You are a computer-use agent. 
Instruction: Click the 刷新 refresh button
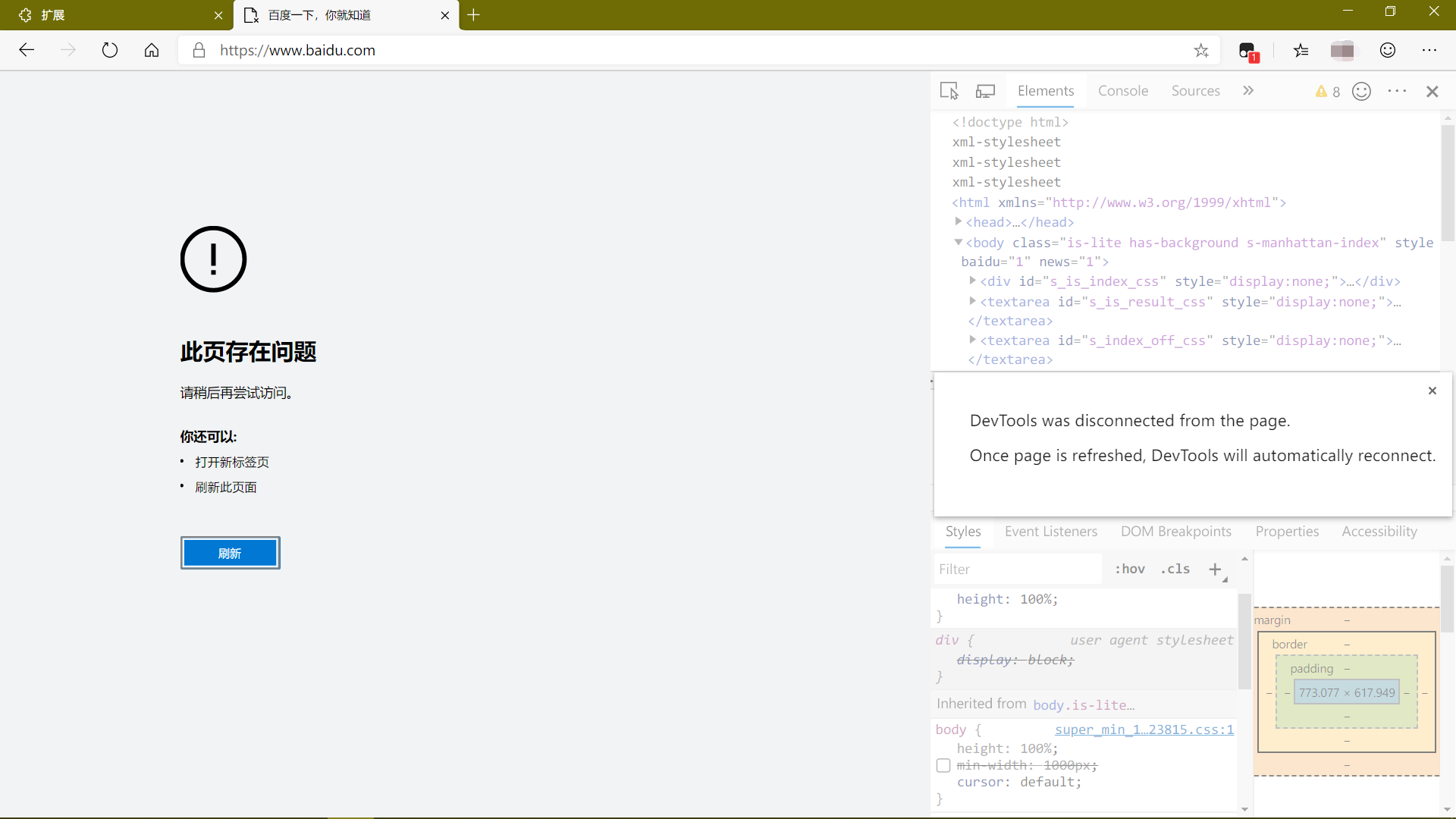[230, 553]
